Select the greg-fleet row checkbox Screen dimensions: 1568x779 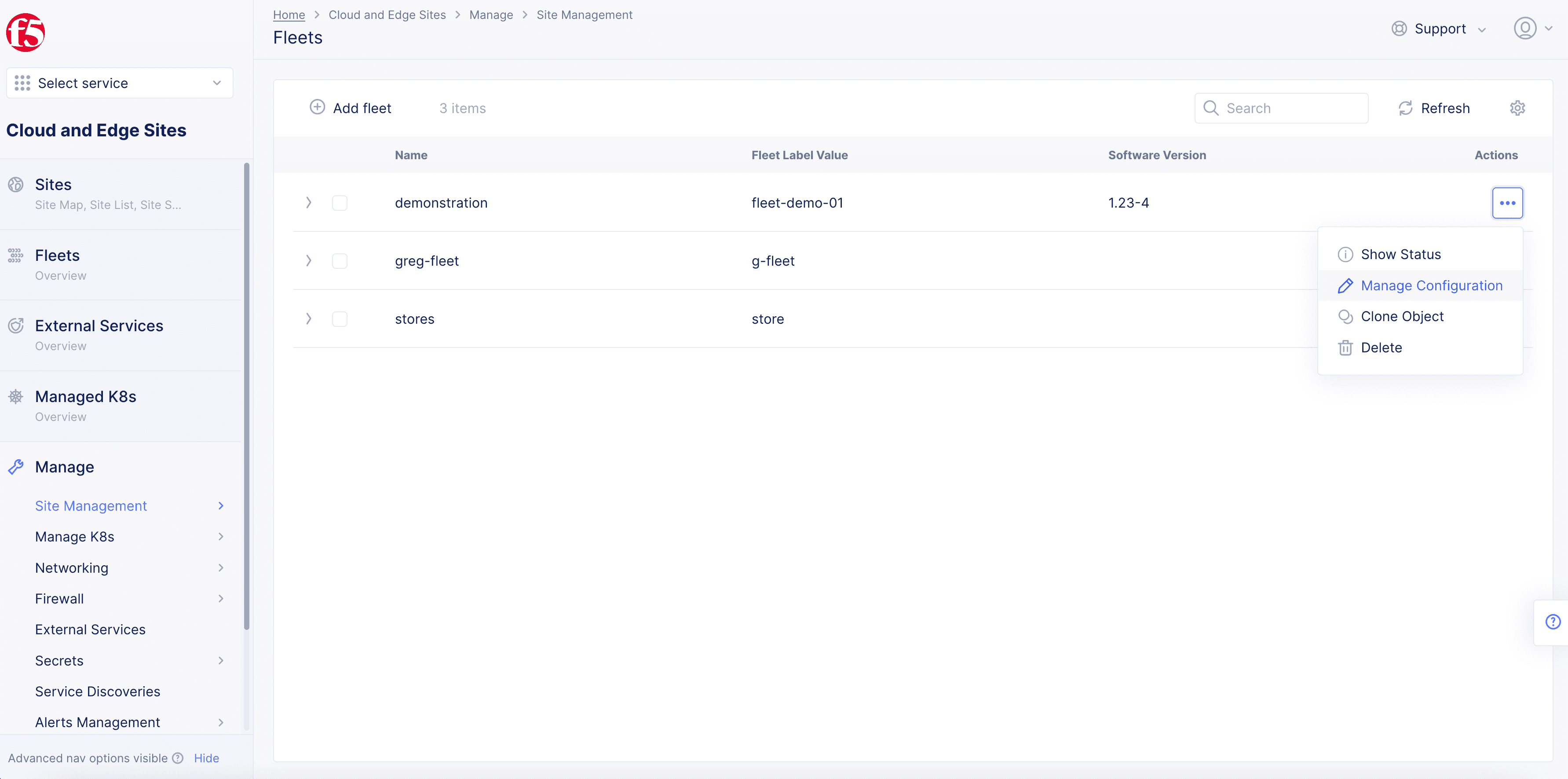click(340, 261)
